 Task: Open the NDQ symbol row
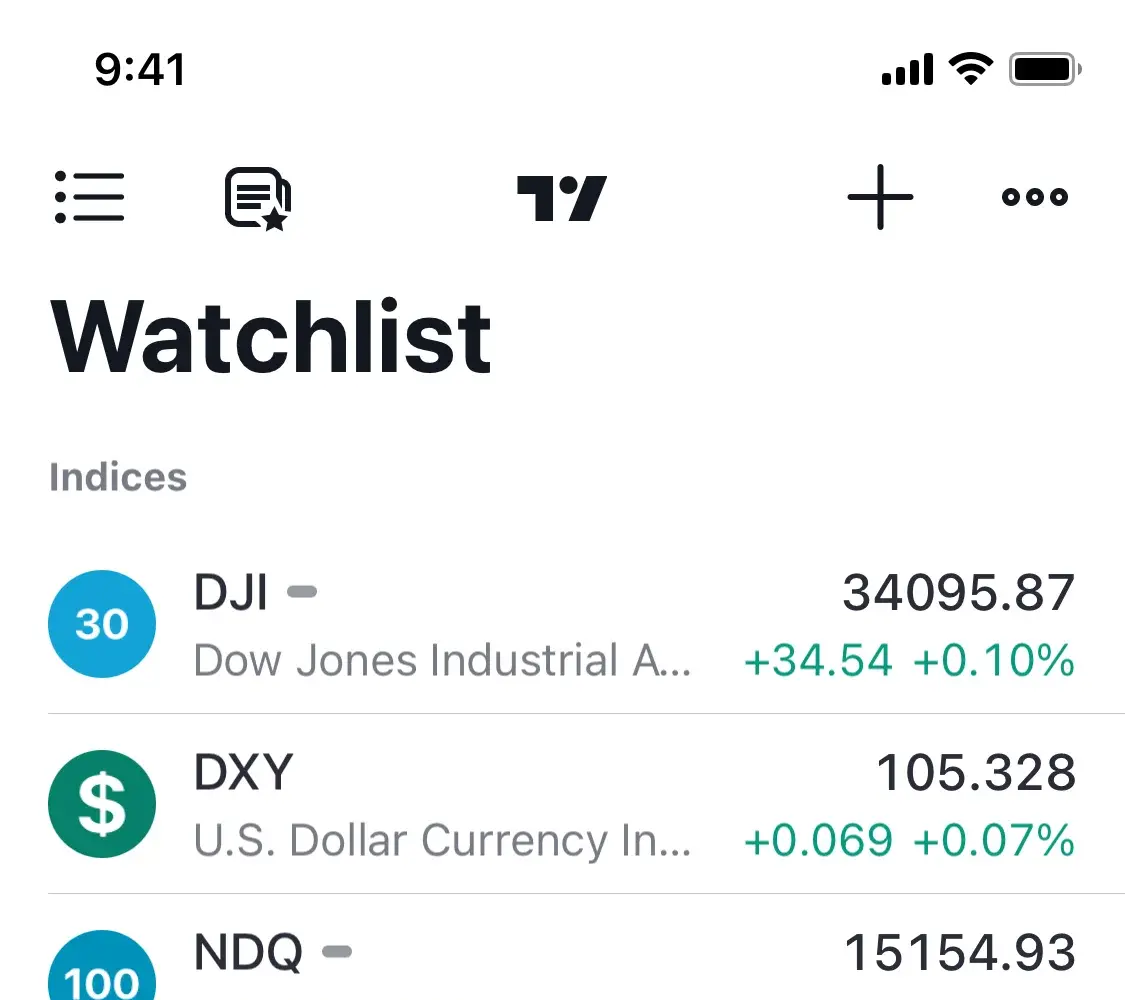pyautogui.click(x=600, y=955)
